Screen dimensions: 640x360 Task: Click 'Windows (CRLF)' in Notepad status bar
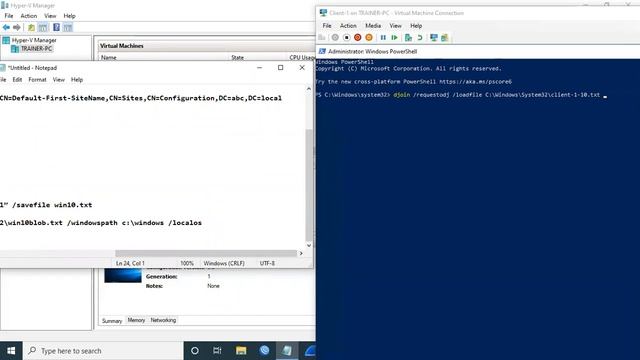[224, 263]
